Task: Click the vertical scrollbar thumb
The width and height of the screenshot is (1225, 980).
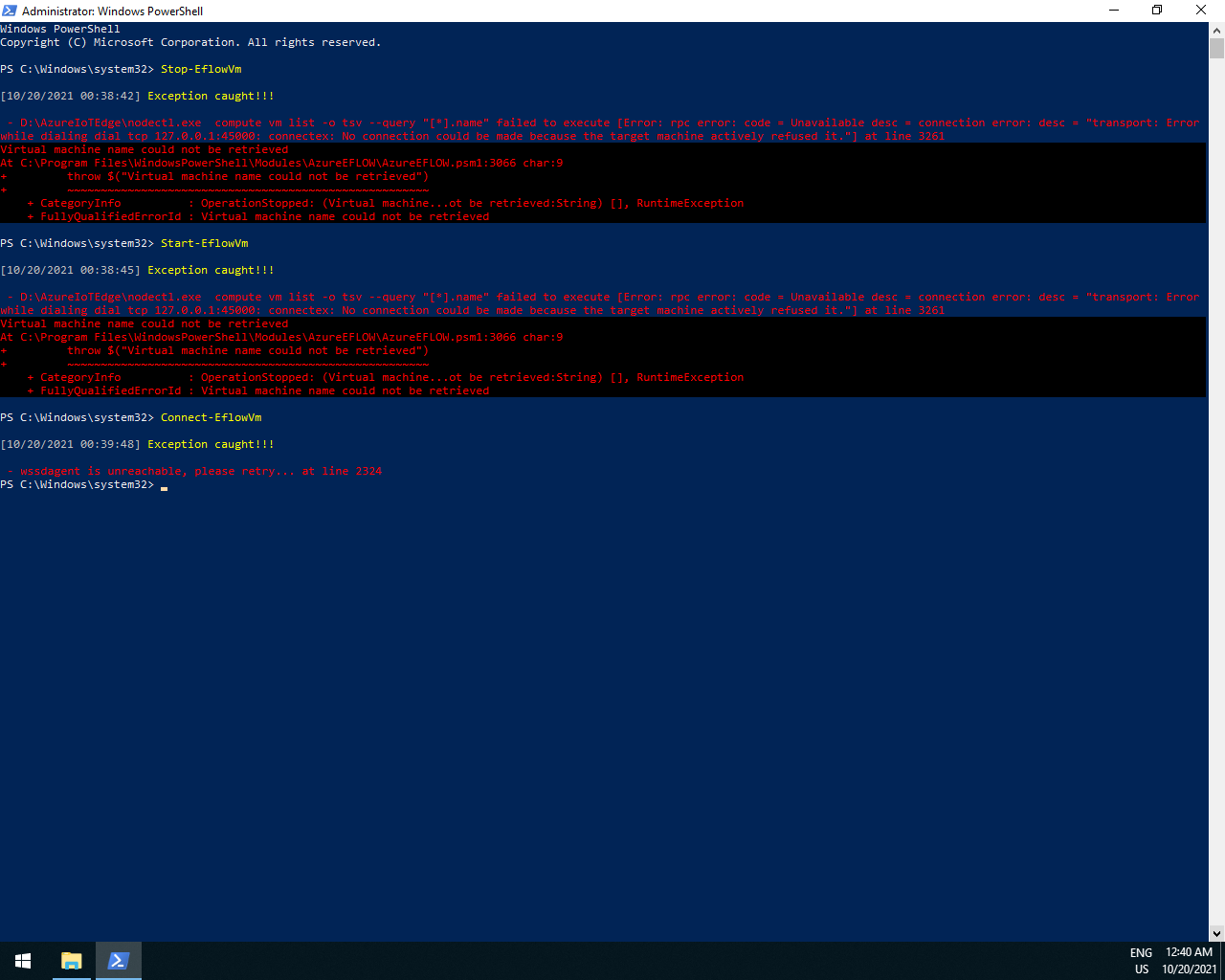Action: 1216,49
